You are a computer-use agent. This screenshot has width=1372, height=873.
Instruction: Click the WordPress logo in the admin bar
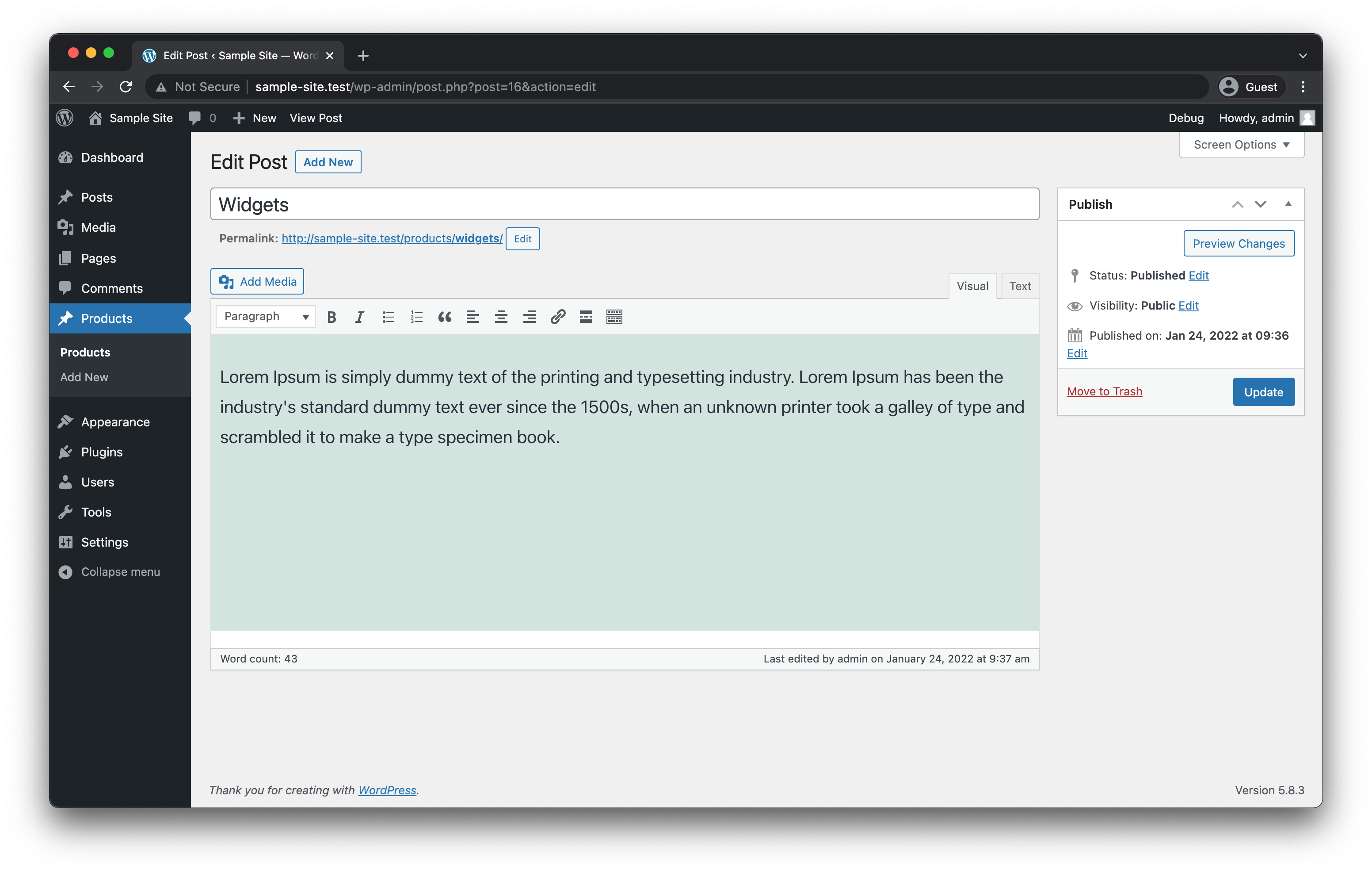click(x=65, y=118)
